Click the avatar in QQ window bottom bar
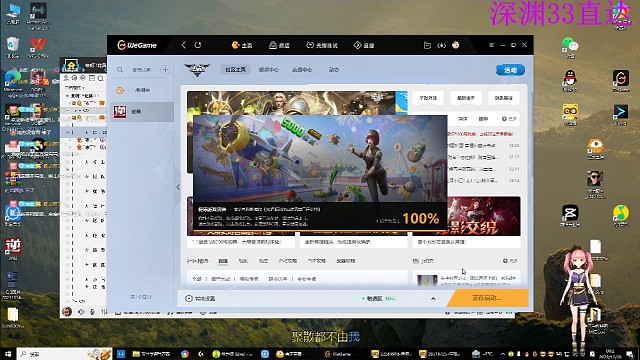640x360 pixels. pos(67,312)
